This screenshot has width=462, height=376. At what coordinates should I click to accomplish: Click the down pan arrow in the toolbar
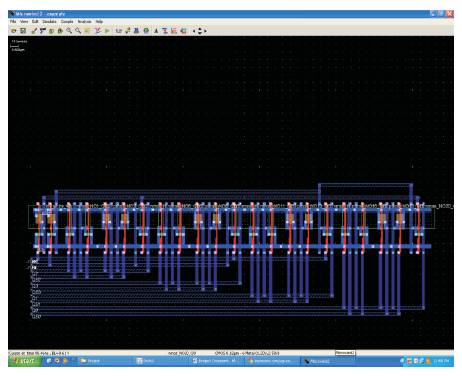200,33
